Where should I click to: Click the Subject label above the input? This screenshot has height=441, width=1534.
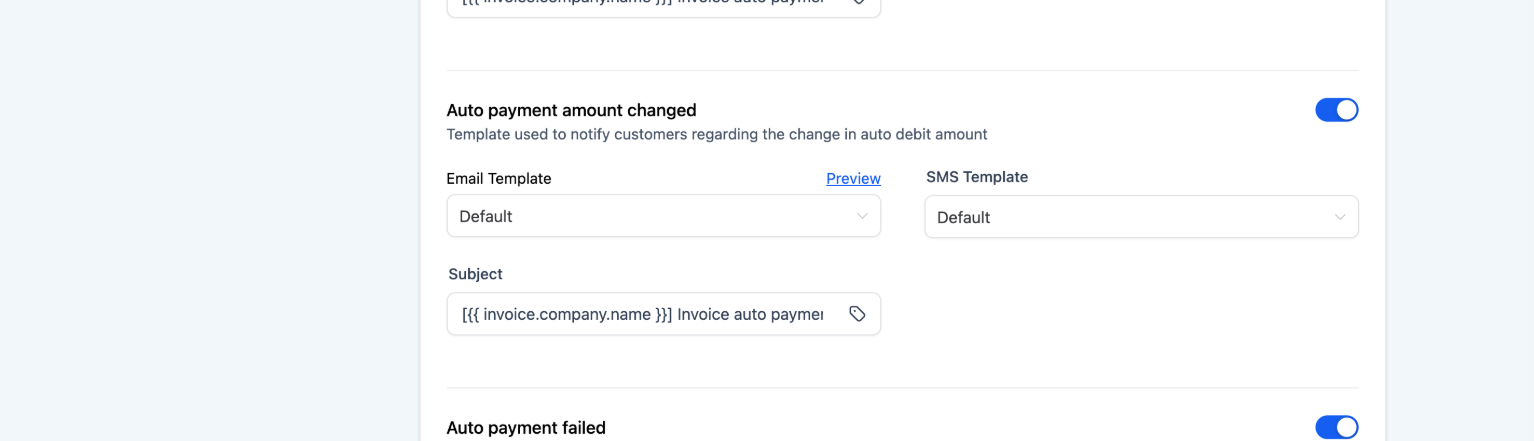(475, 274)
